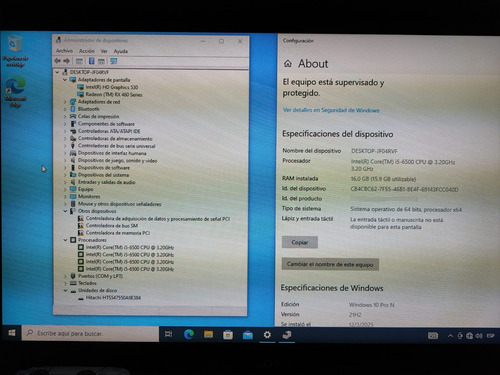Collapse the Unidades de disco node
This screenshot has width=500, height=375.
65,290
